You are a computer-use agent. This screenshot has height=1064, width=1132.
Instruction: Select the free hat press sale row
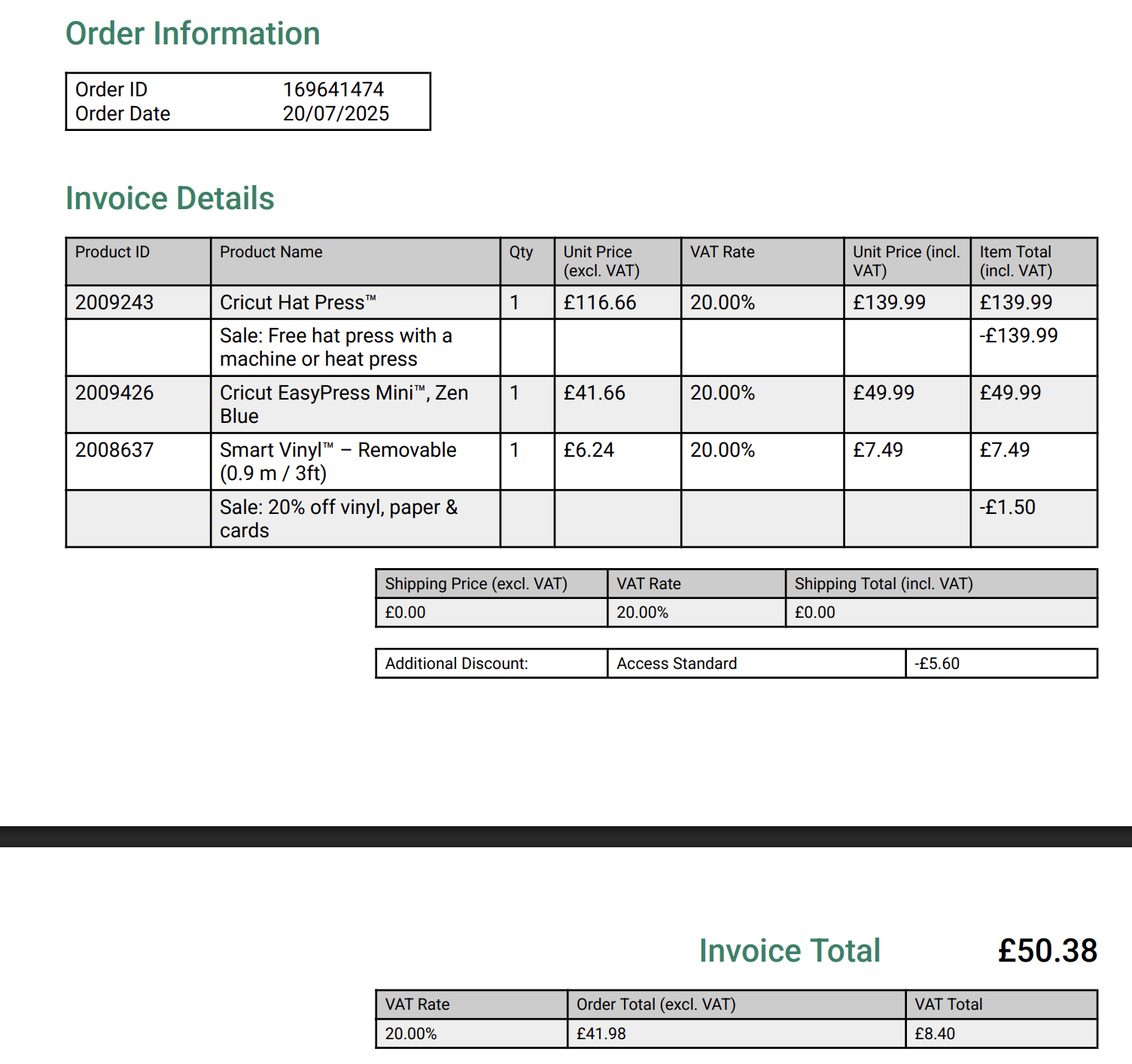point(581,348)
